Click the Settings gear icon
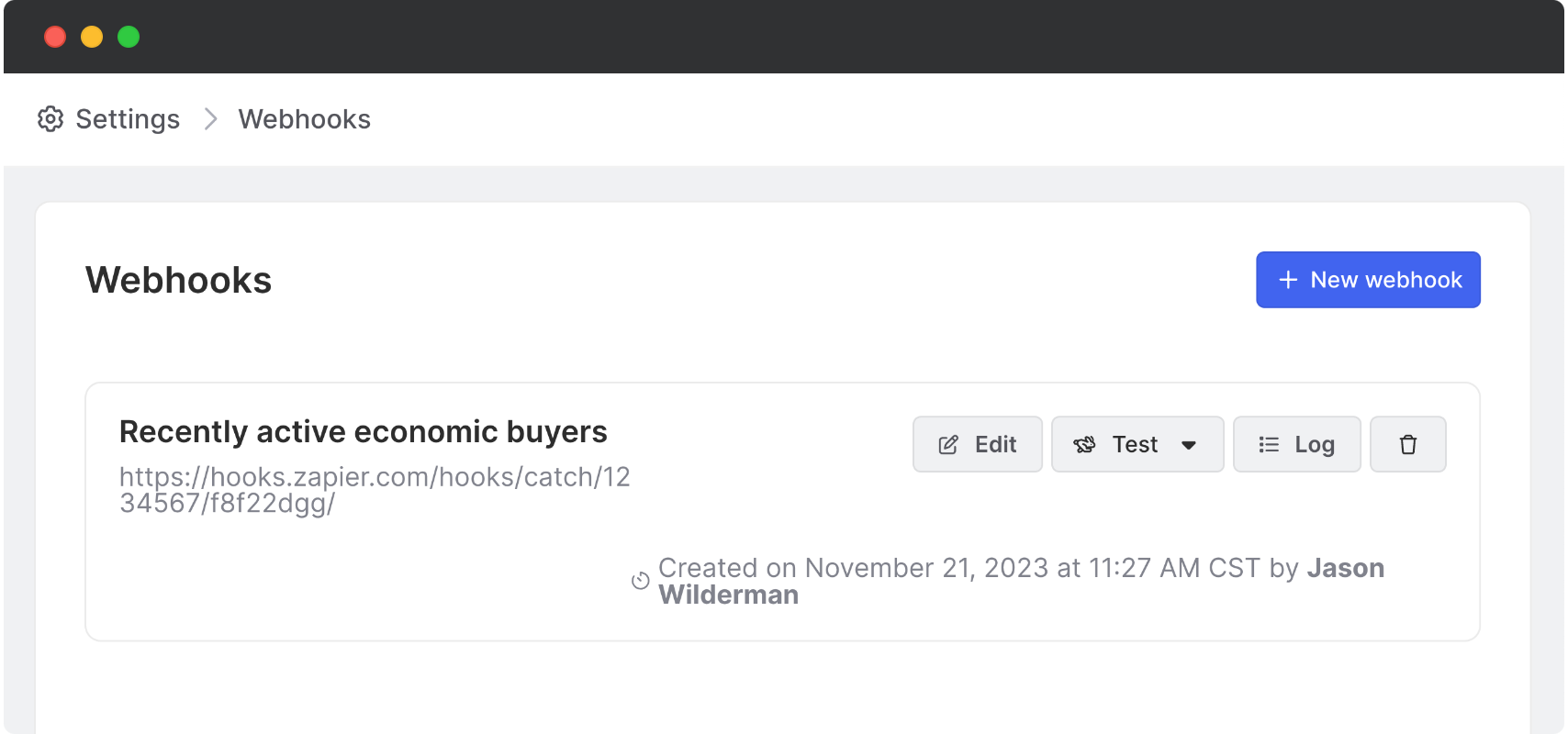Image resolution: width=1568 pixels, height=734 pixels. pos(50,119)
